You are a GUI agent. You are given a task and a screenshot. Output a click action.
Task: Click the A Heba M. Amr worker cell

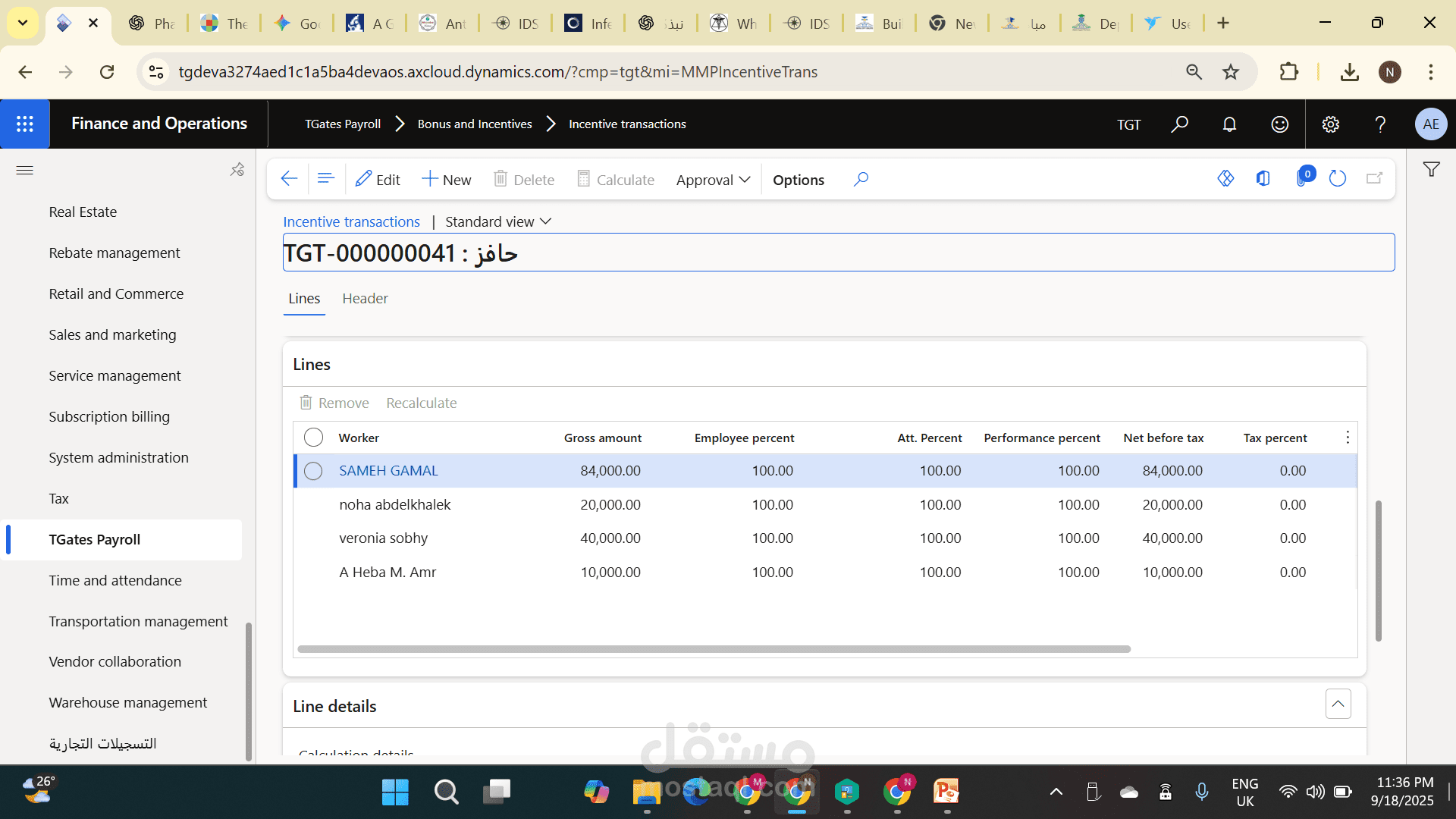[388, 573]
